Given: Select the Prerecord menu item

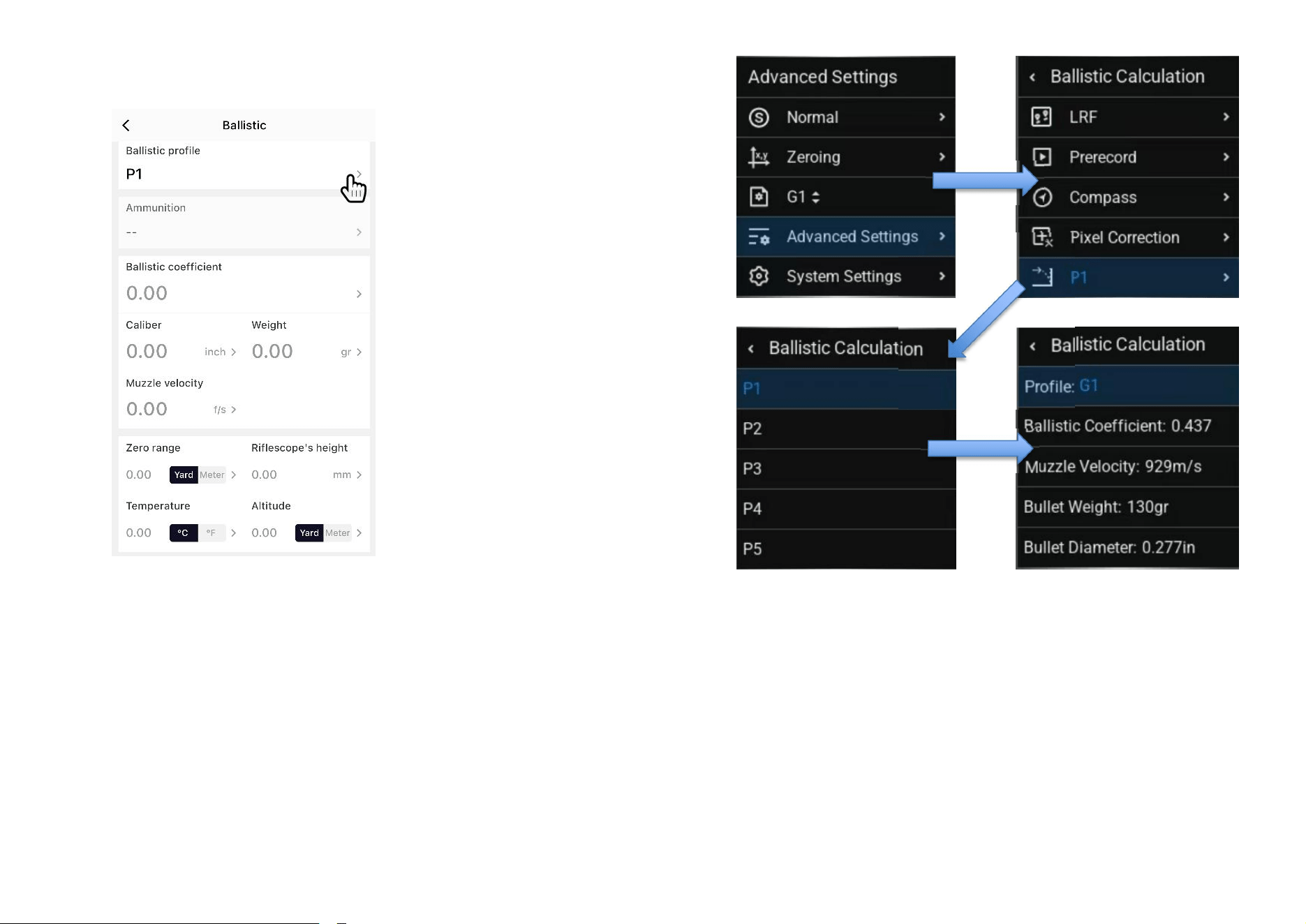Looking at the screenshot, I should pyautogui.click(x=1128, y=157).
